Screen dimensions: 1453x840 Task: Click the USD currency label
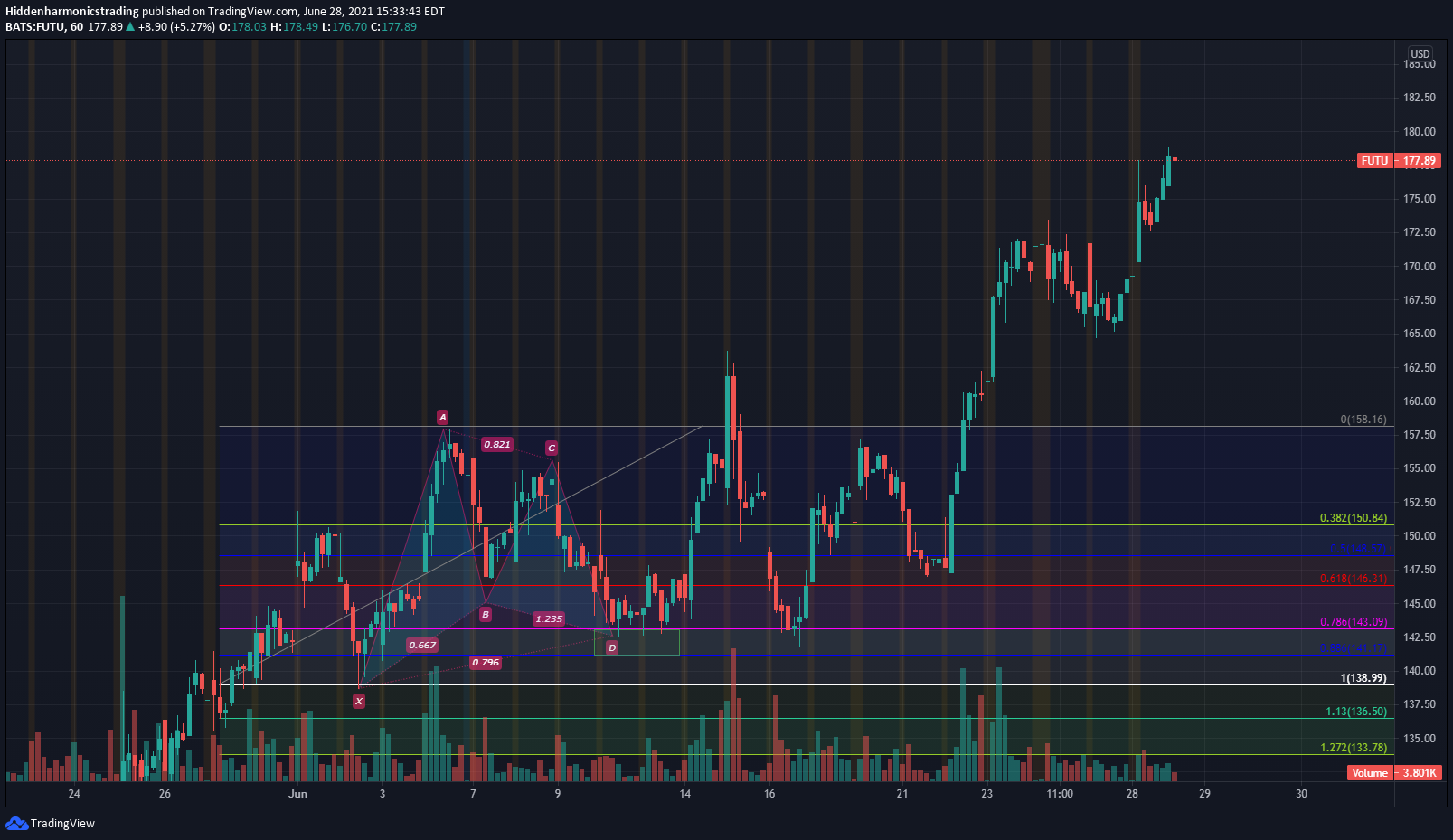click(1420, 54)
